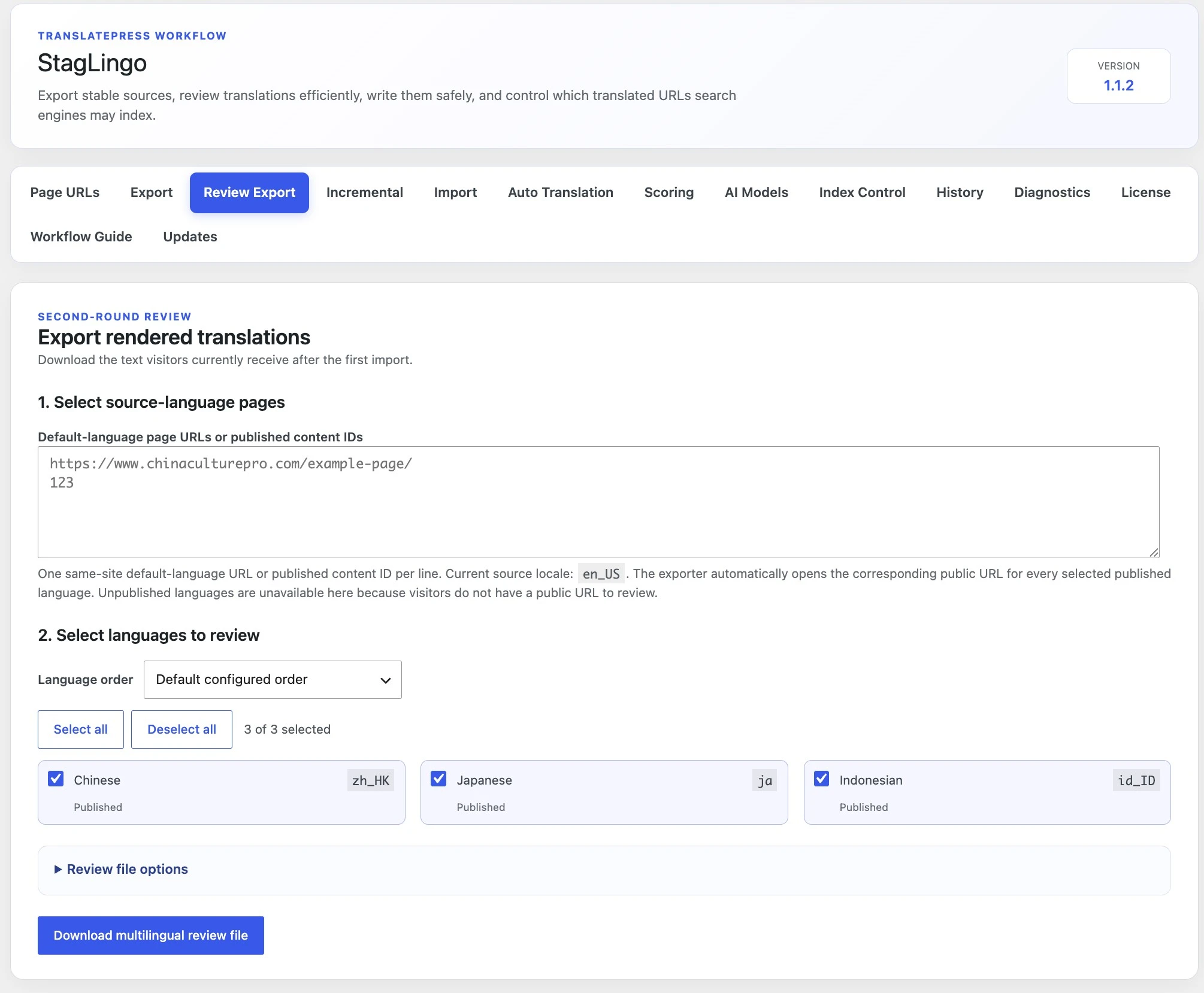Switch to the Export tab
The width and height of the screenshot is (1204, 993).
click(152, 192)
